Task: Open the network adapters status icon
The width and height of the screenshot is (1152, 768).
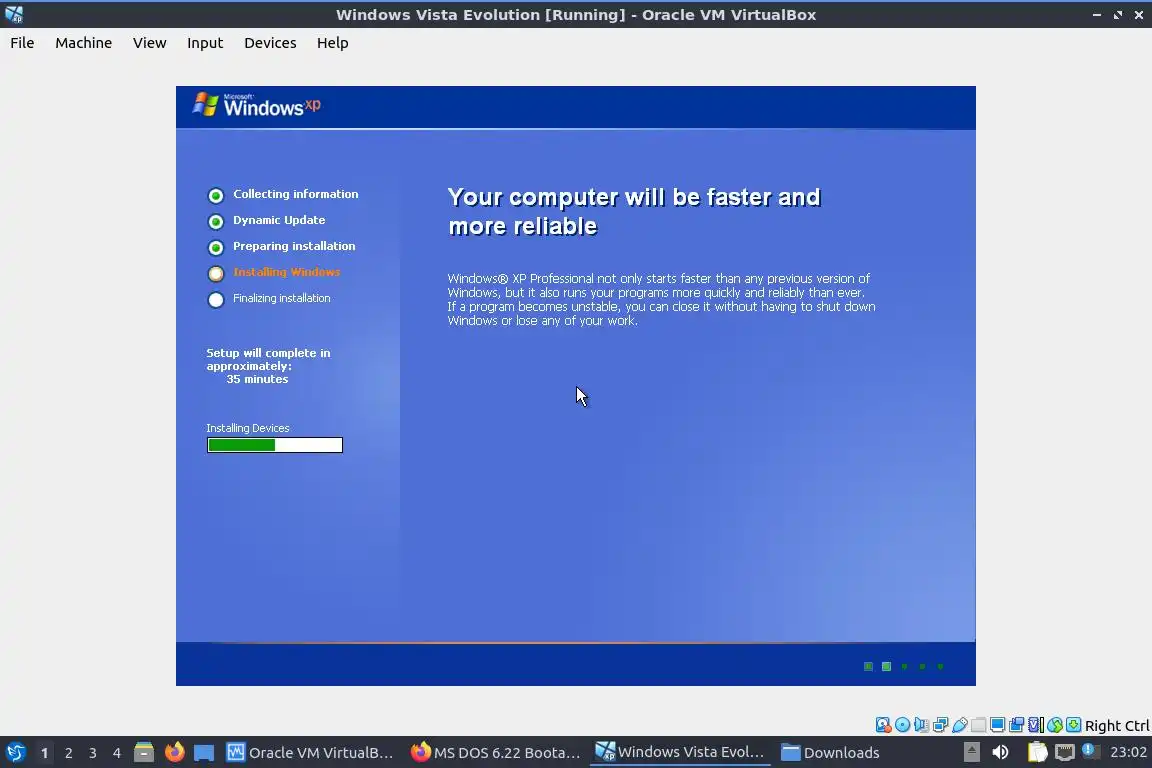Action: [x=940, y=725]
